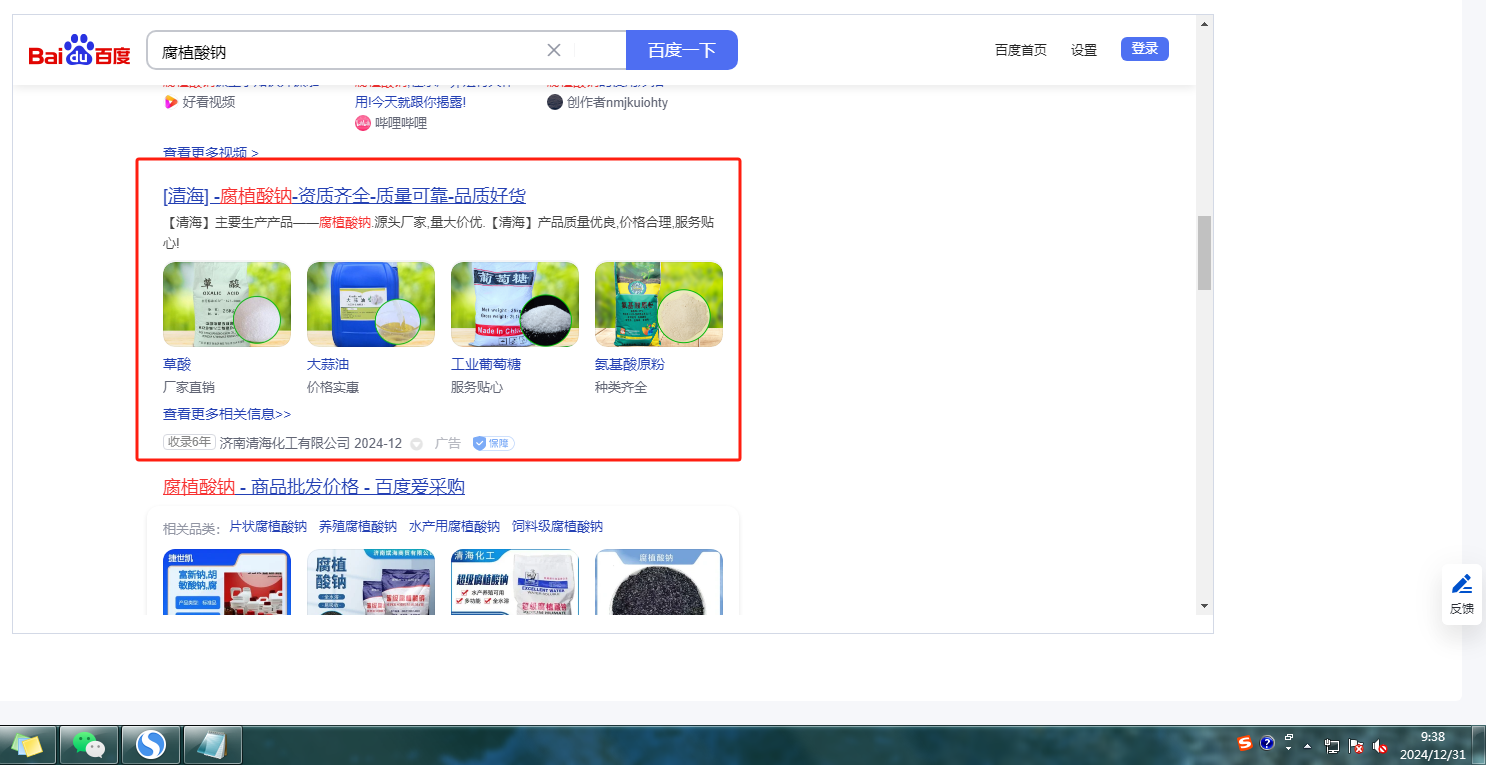The height and width of the screenshot is (765, 1486).
Task: Click the Show Desktop strip at taskbar end
Action: pyautogui.click(x=1479, y=745)
